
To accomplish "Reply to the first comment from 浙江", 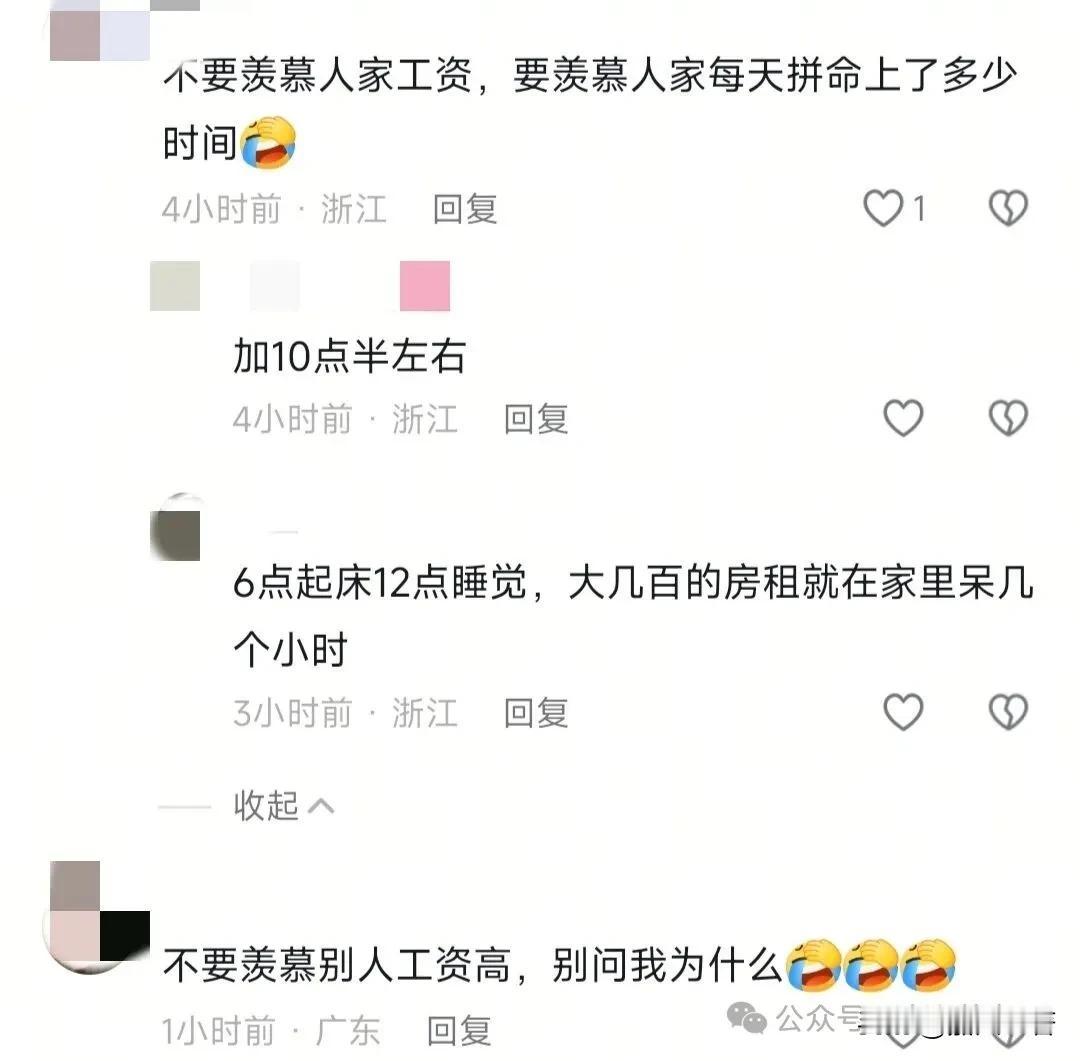I will (x=465, y=209).
